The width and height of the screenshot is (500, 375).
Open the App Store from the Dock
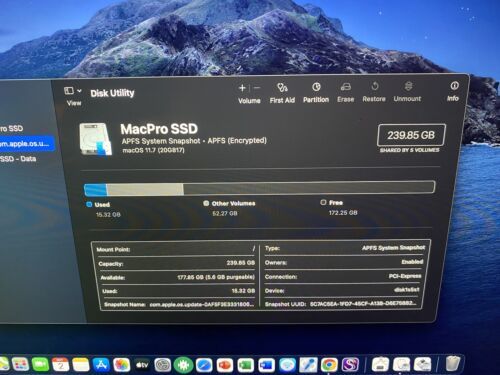tap(101, 364)
